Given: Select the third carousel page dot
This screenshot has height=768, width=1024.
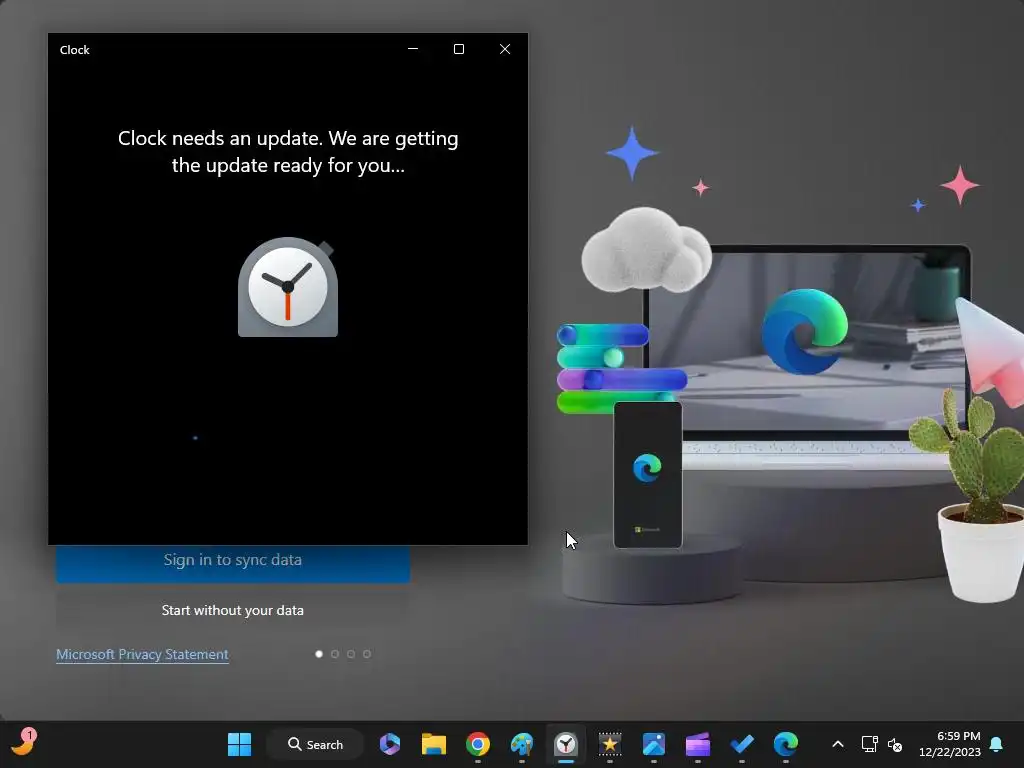Looking at the screenshot, I should [351, 654].
